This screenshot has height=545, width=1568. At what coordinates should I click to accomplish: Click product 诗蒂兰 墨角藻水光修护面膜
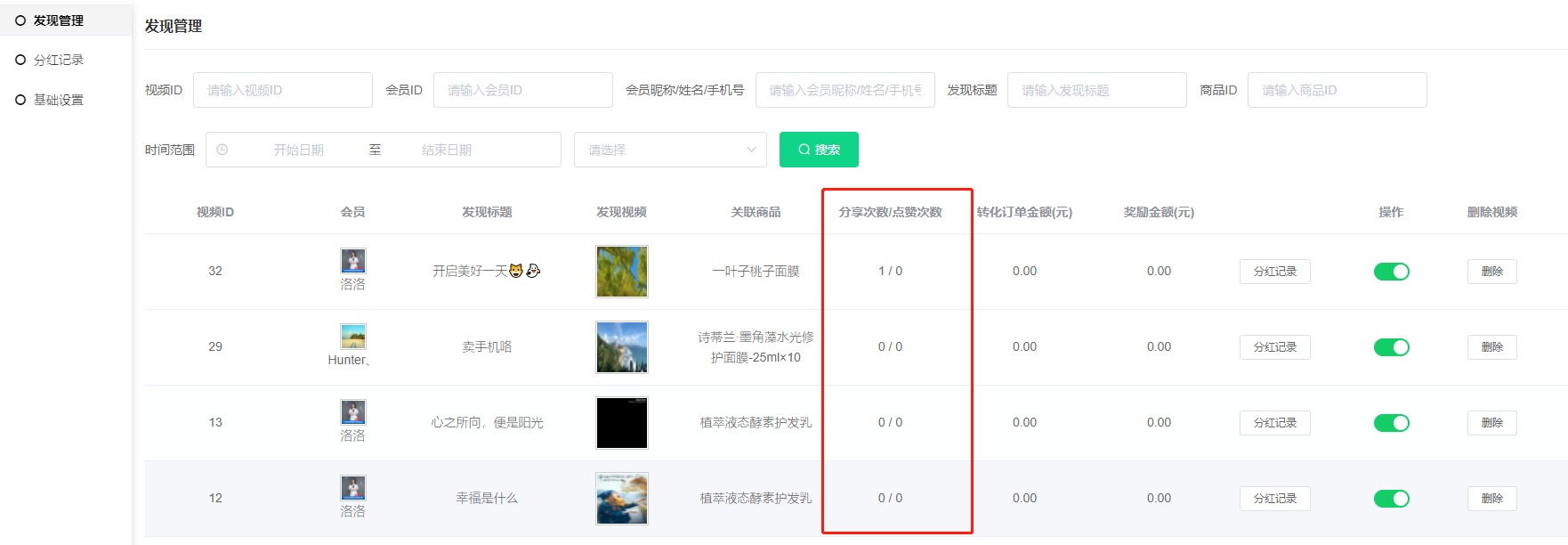pyautogui.click(x=756, y=347)
